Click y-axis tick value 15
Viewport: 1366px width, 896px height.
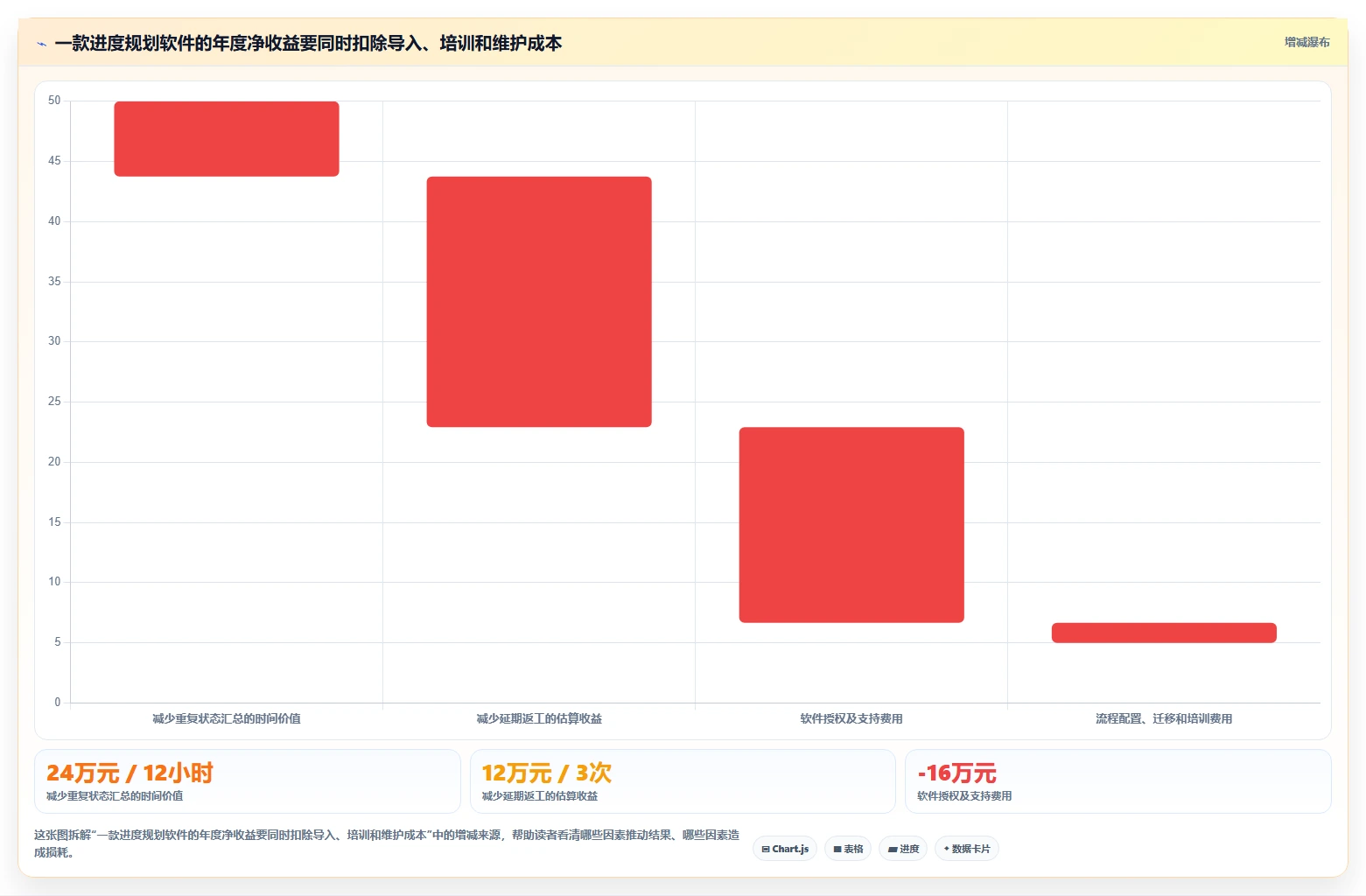tap(54, 522)
